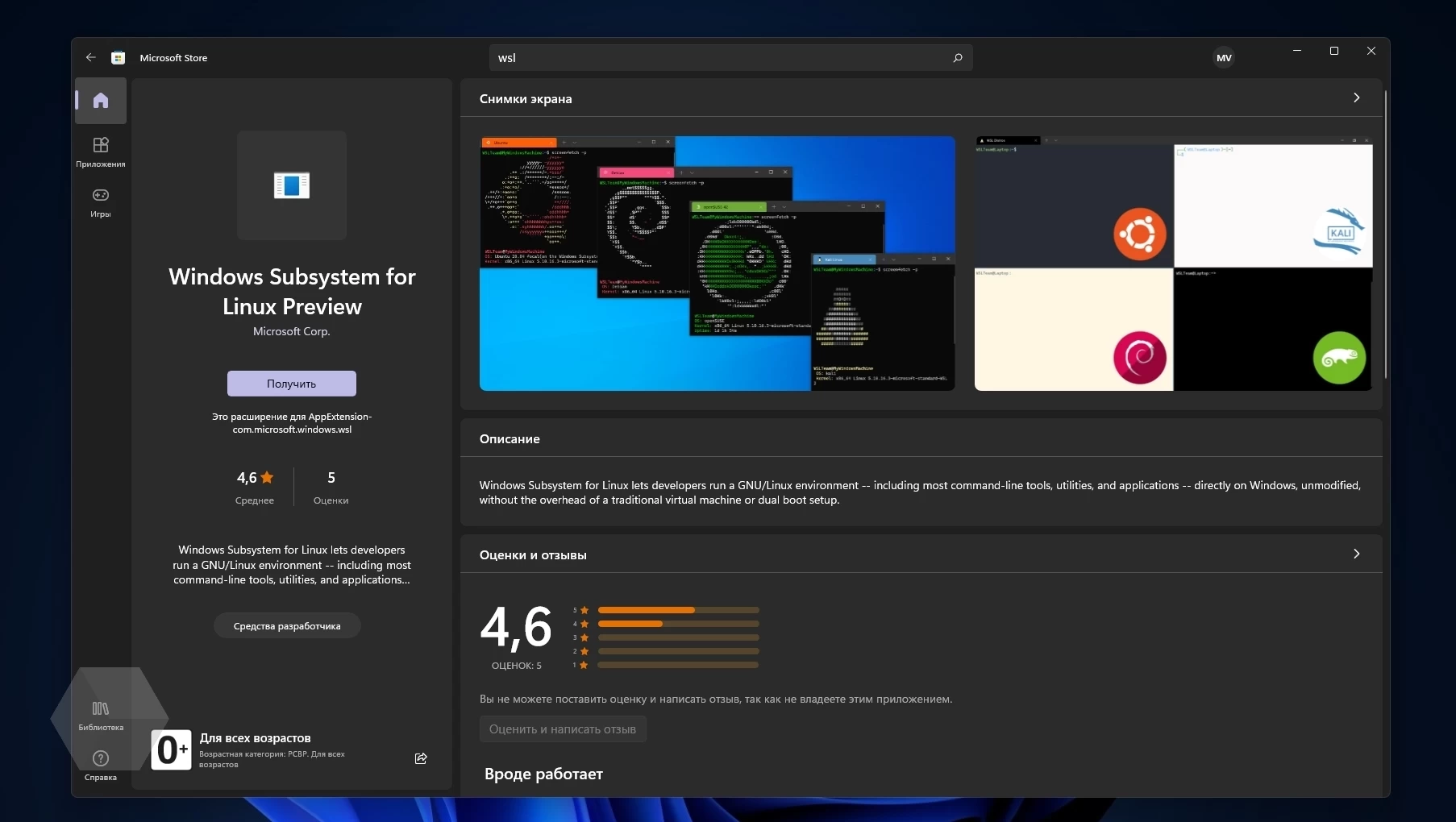Viewport: 1456px width, 822px height.
Task: Click the search magnifier icon
Action: (x=958, y=57)
